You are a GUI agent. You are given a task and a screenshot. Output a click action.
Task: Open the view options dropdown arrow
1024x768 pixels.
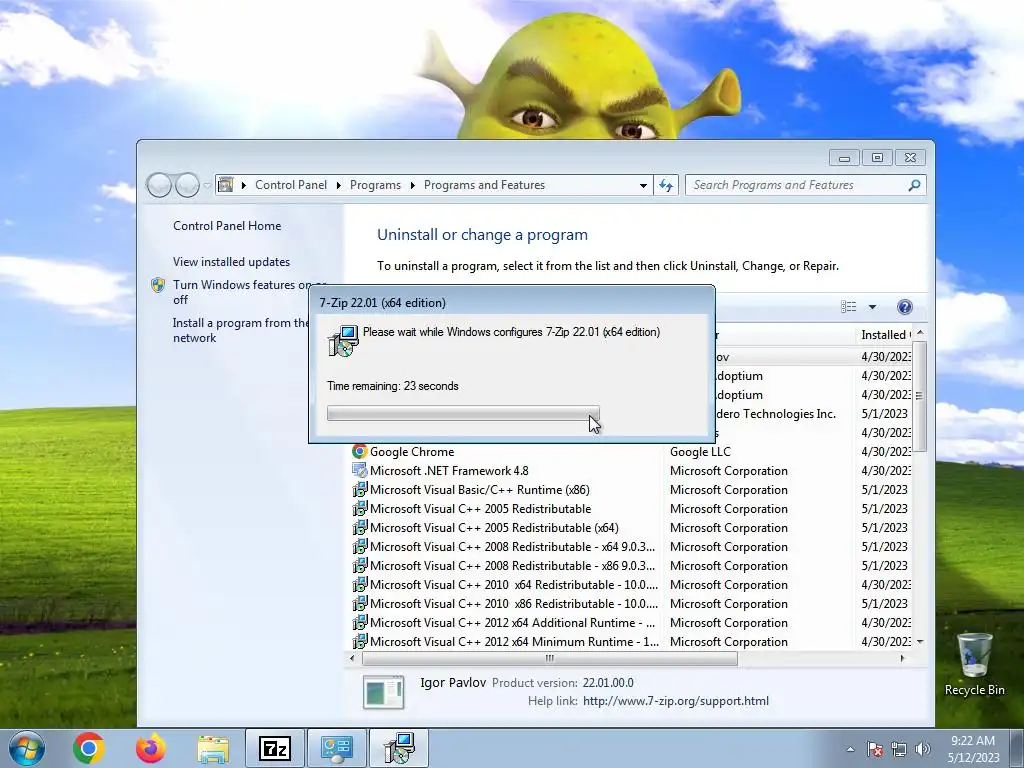872,307
